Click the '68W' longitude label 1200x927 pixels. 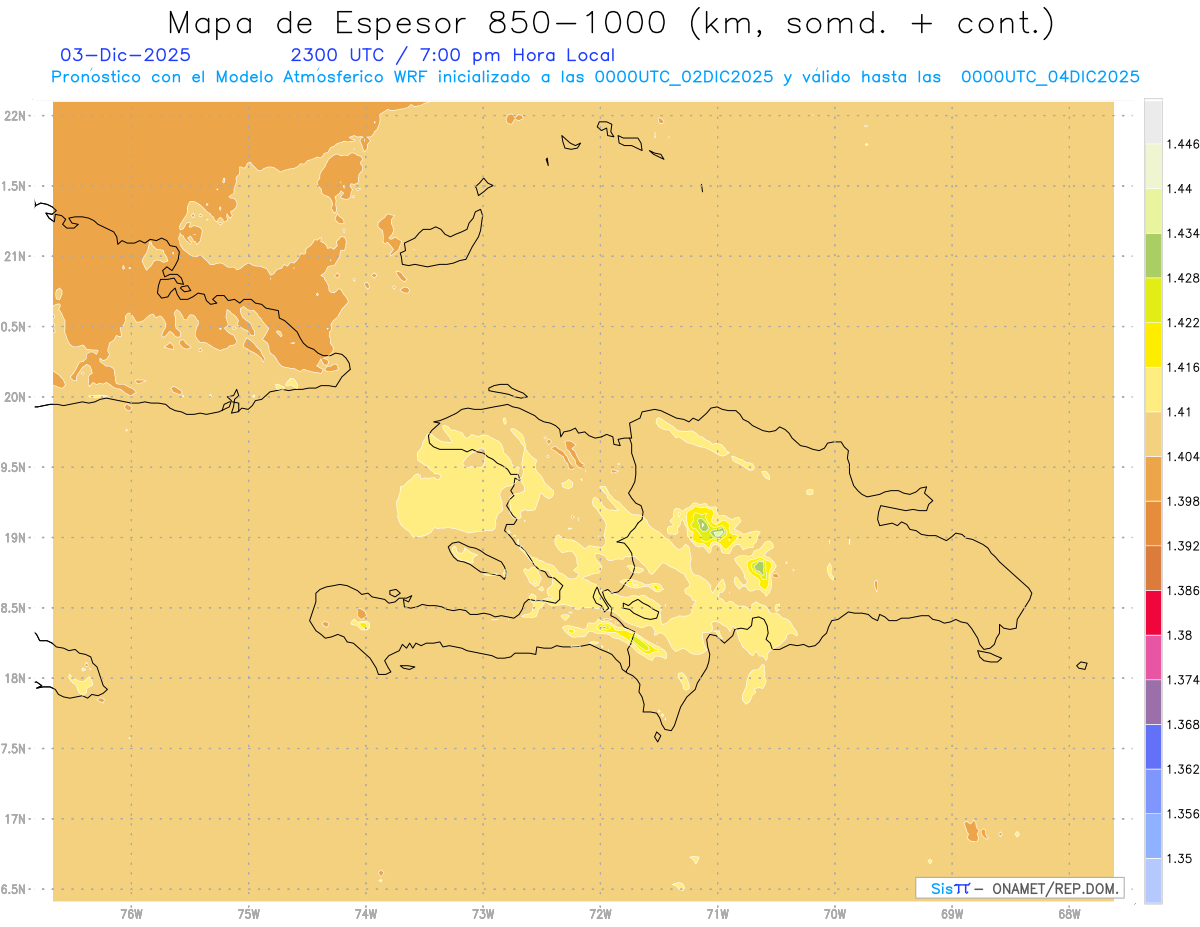click(x=1069, y=914)
